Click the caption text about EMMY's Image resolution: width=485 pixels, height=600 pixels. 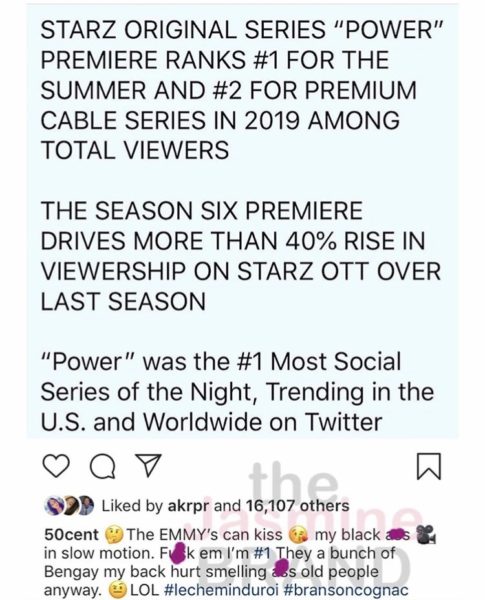[240, 562]
